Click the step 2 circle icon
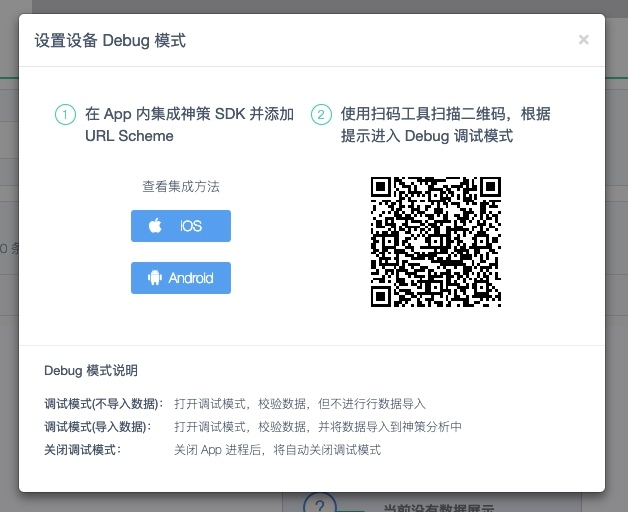Image resolution: width=628 pixels, height=512 pixels. point(321,115)
